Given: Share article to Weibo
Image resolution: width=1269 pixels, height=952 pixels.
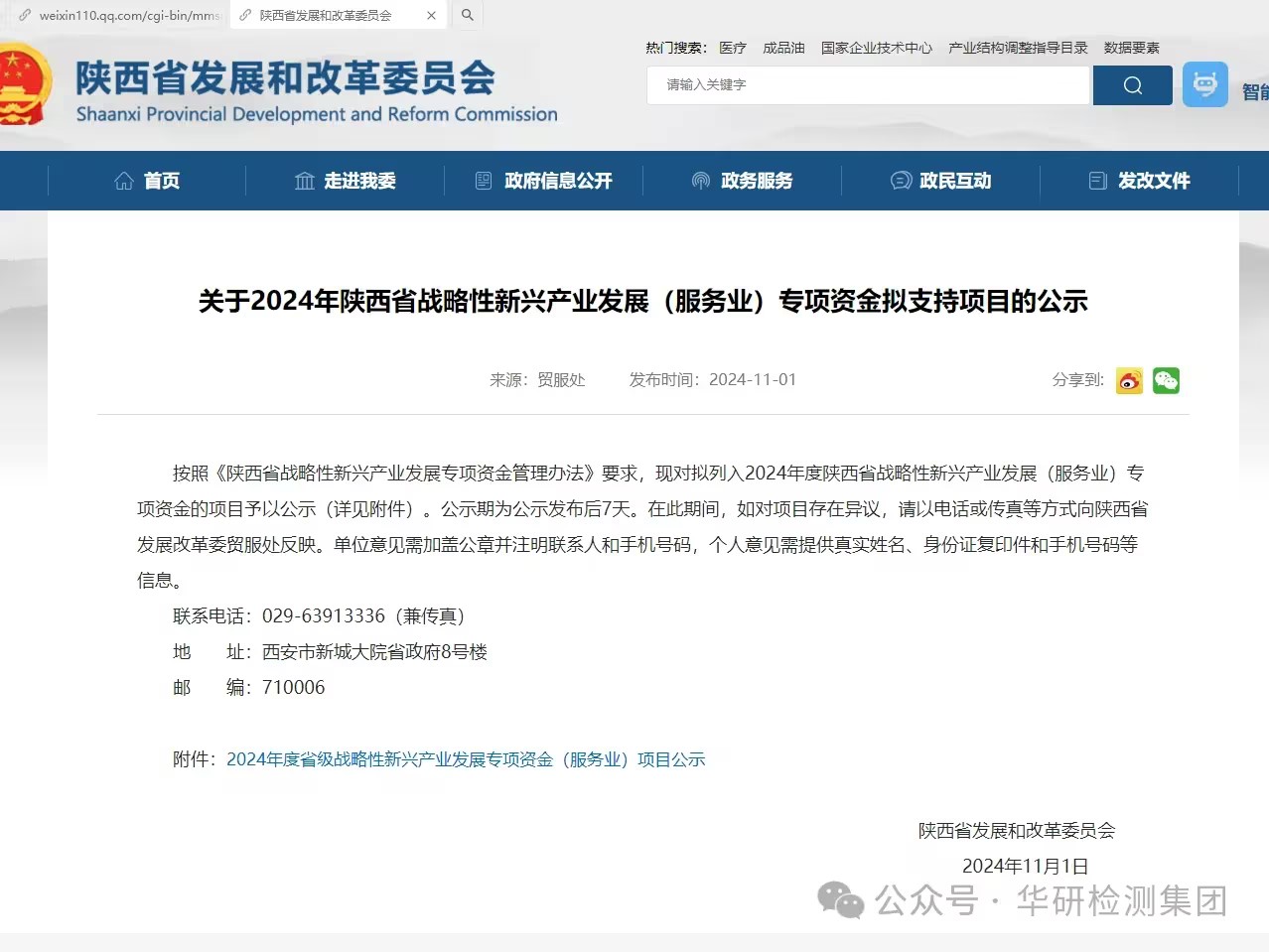Looking at the screenshot, I should 1129,380.
